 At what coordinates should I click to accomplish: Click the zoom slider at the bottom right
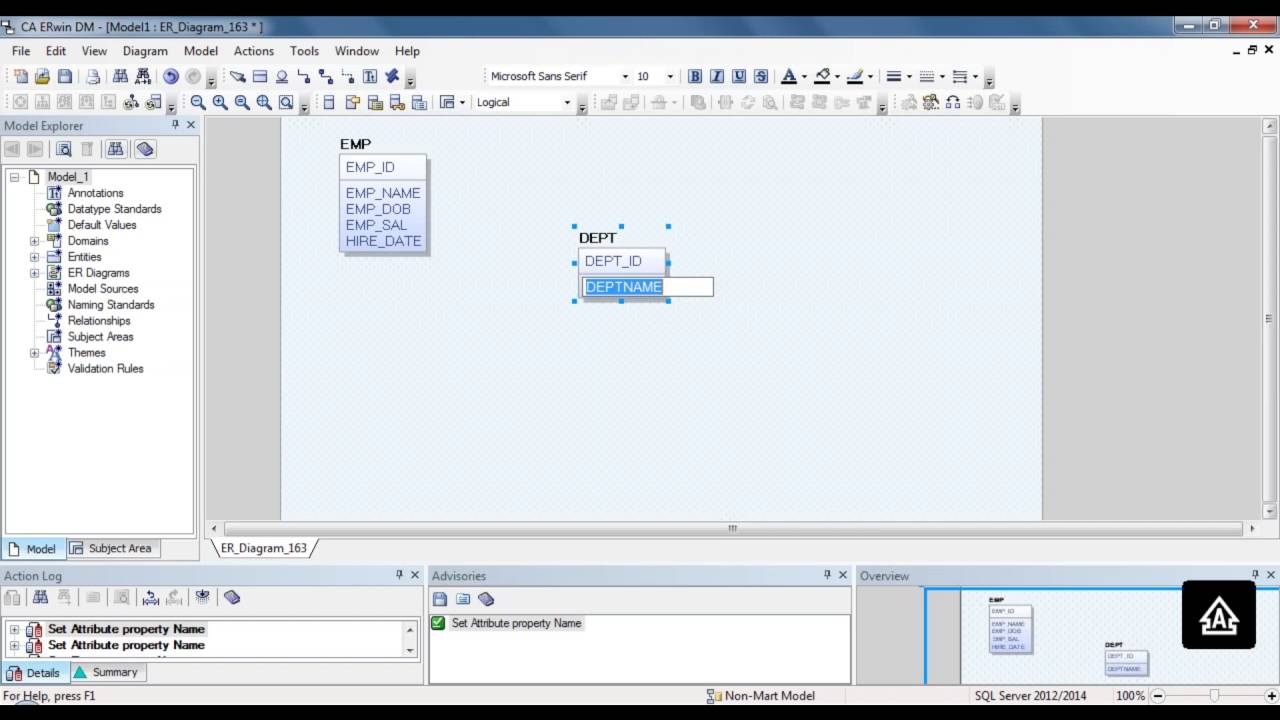1215,696
